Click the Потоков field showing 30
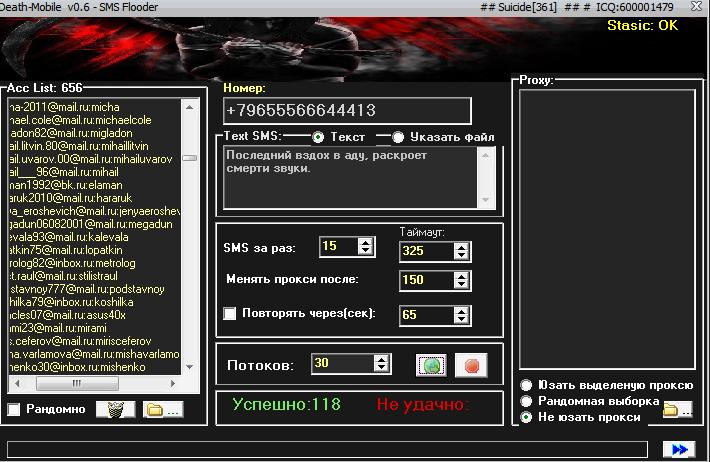710x462 pixels. click(343, 364)
